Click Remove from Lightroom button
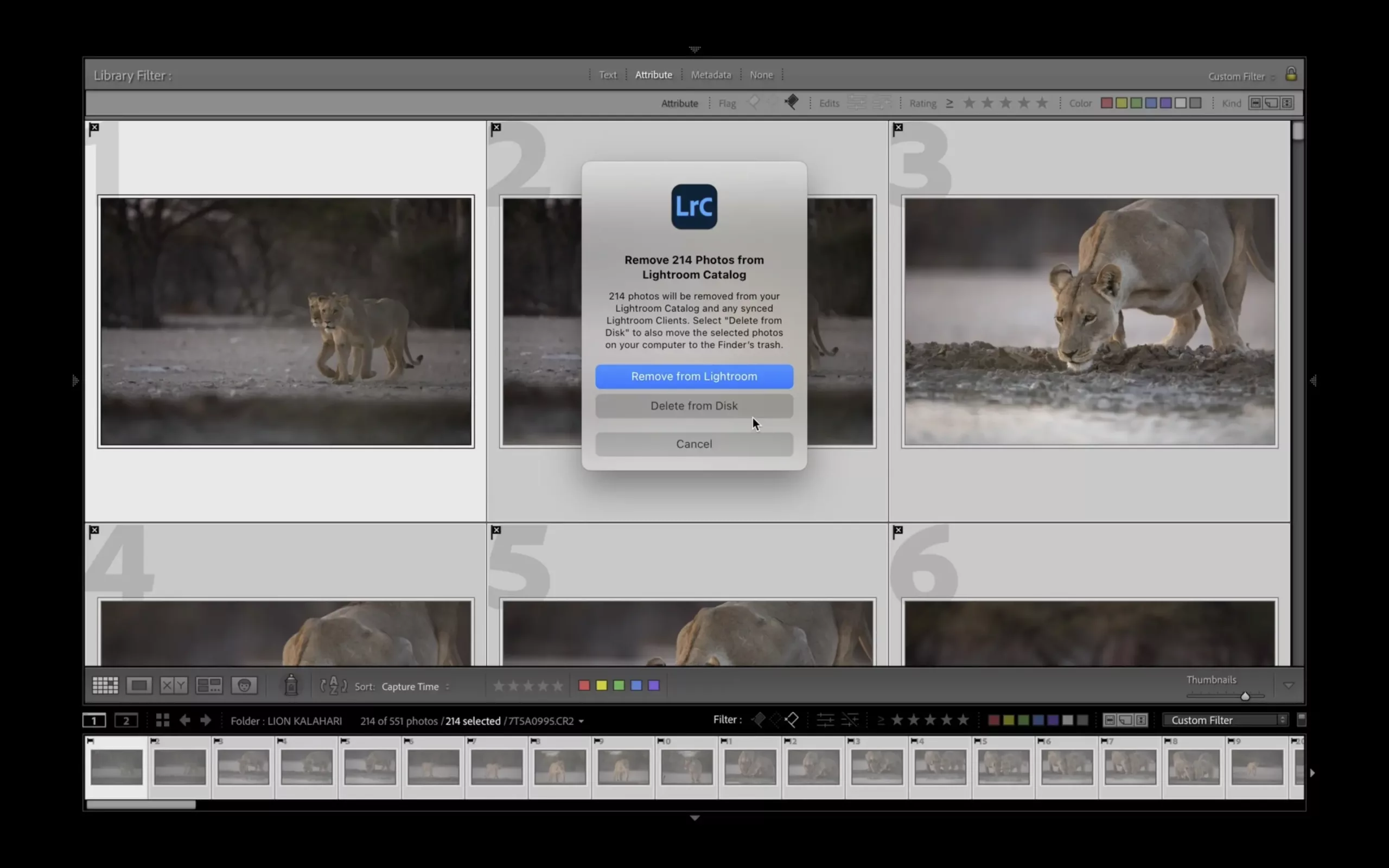Screen dimensions: 1389x868 pos(694,376)
